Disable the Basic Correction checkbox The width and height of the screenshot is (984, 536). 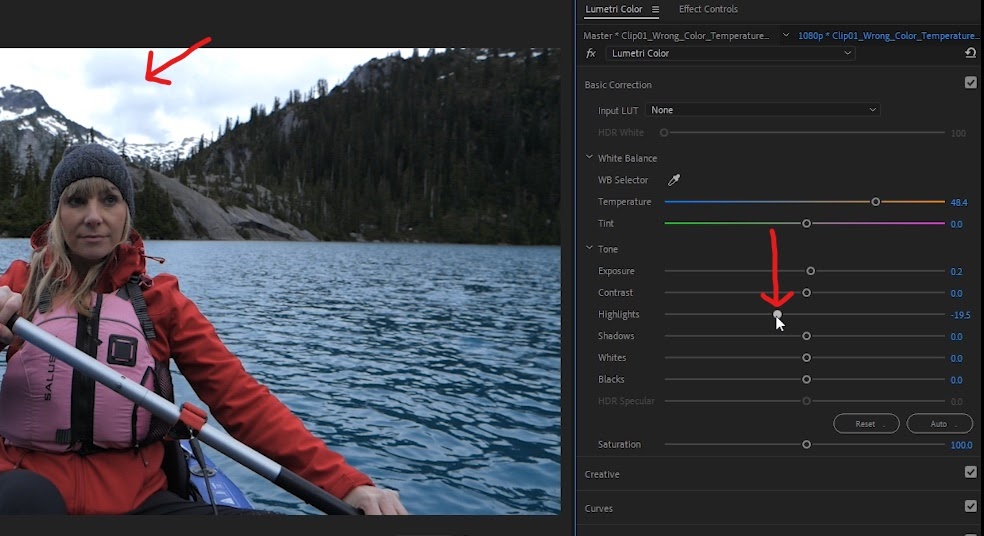pyautogui.click(x=970, y=83)
